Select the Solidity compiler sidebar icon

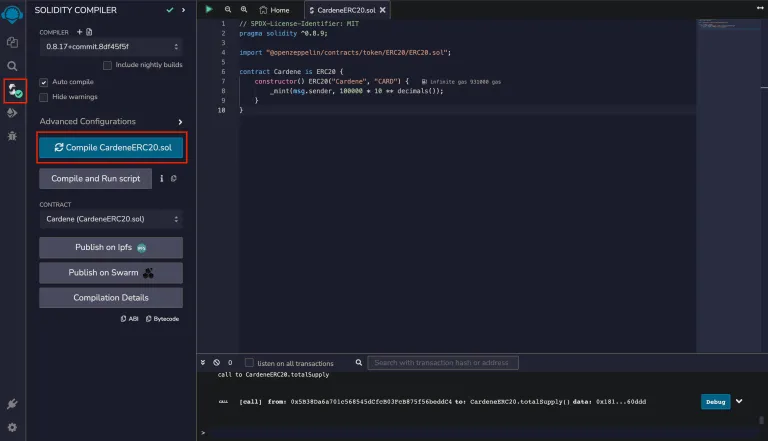pyautogui.click(x=15, y=91)
